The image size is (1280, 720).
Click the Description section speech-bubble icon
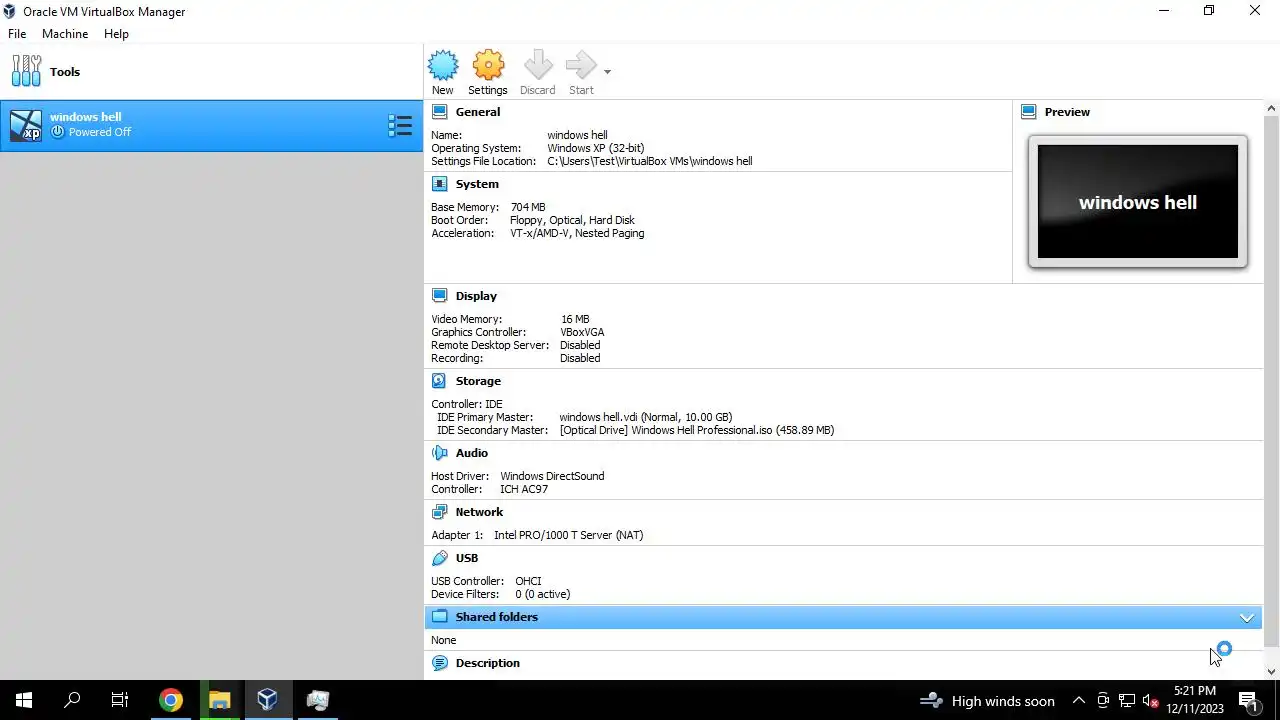click(439, 663)
